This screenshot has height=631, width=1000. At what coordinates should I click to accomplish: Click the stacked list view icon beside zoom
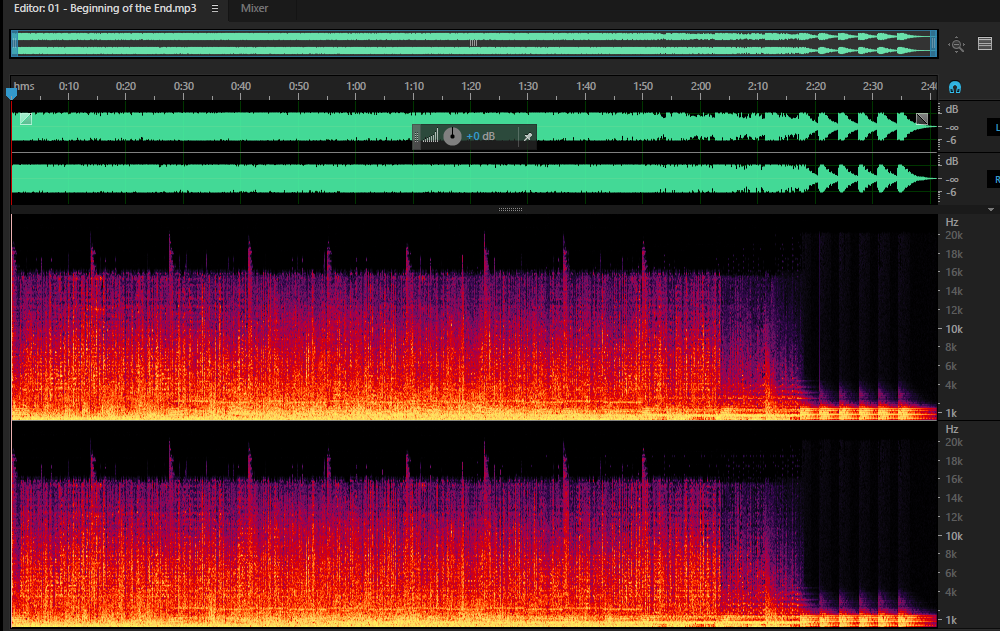coord(985,43)
